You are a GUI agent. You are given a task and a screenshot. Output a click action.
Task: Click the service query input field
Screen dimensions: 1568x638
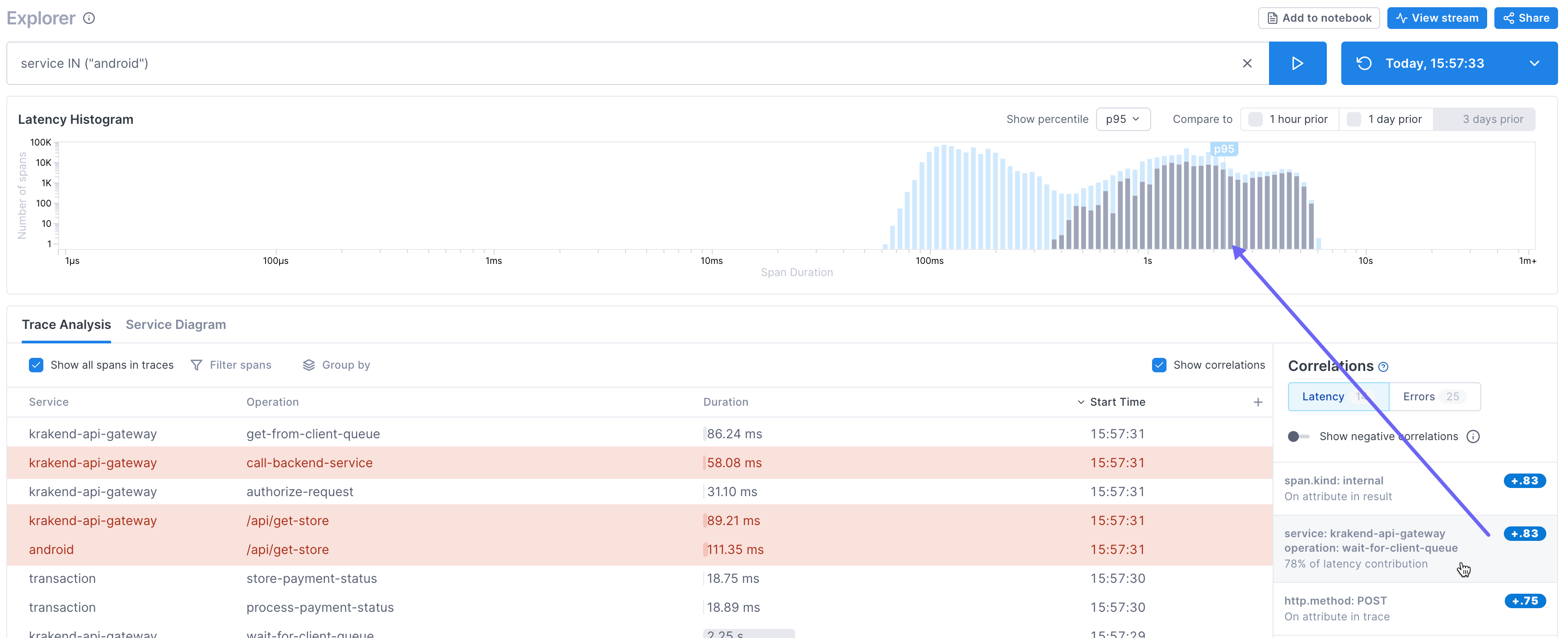pyautogui.click(x=609, y=63)
